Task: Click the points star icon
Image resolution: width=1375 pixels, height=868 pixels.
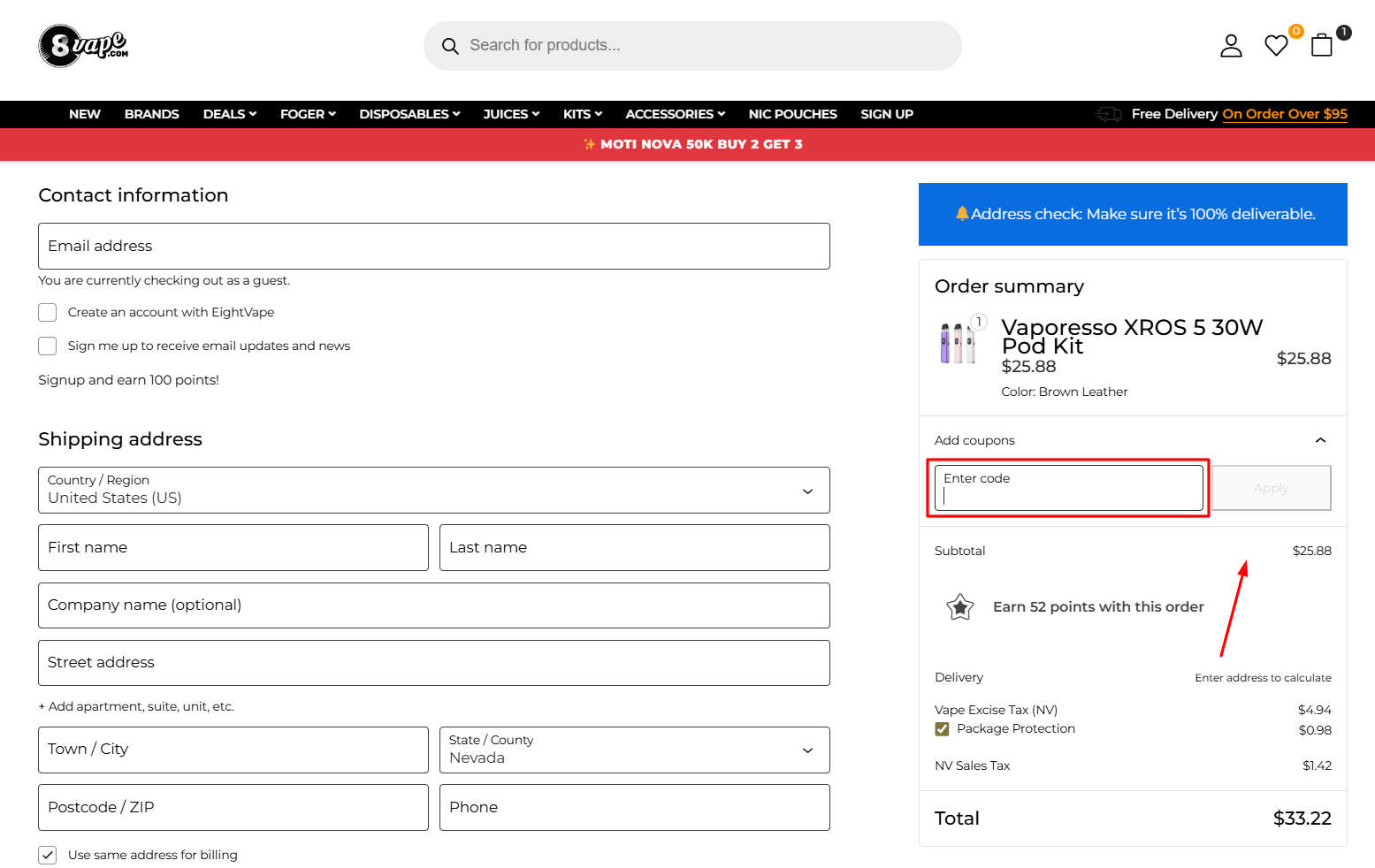Action: (960, 607)
